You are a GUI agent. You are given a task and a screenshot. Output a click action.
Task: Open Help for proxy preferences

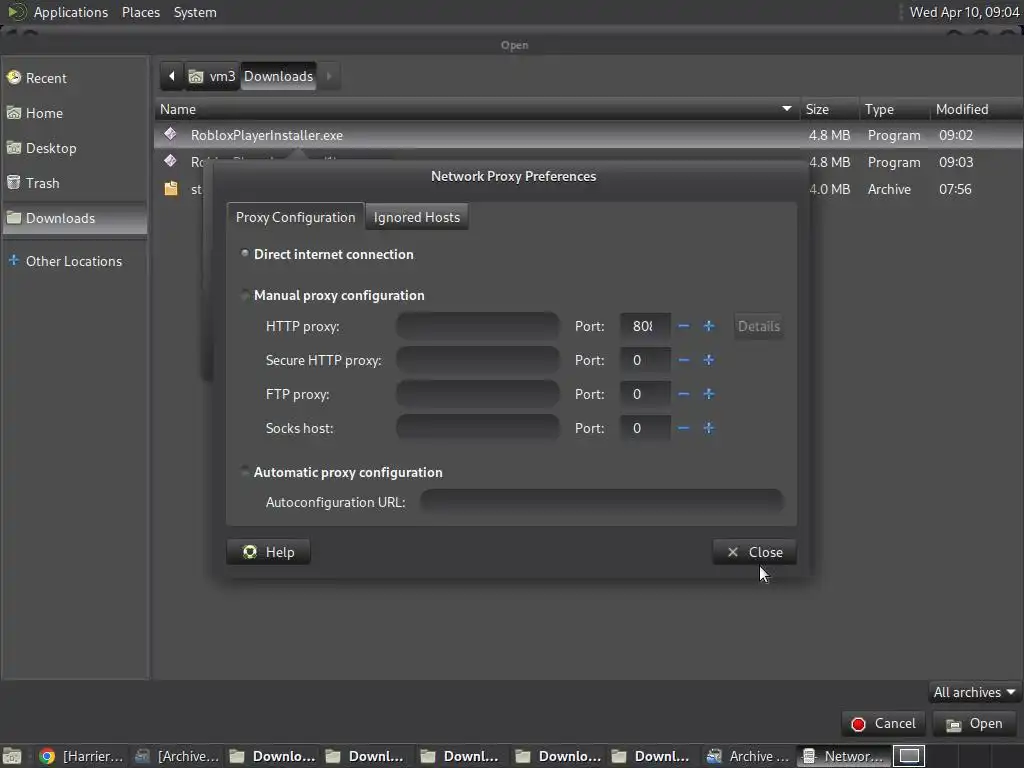pos(268,552)
